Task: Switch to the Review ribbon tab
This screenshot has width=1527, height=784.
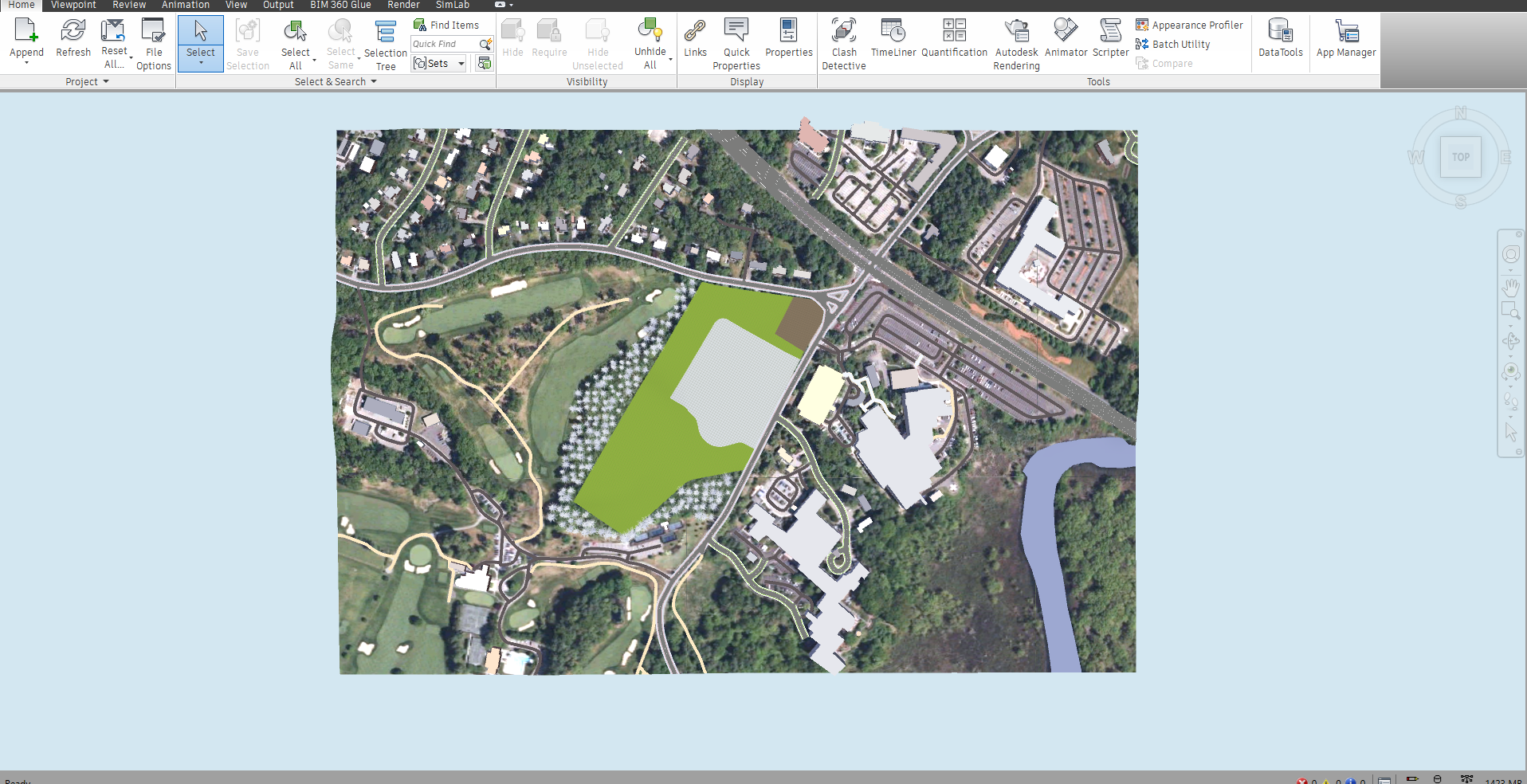Action: coord(129,5)
